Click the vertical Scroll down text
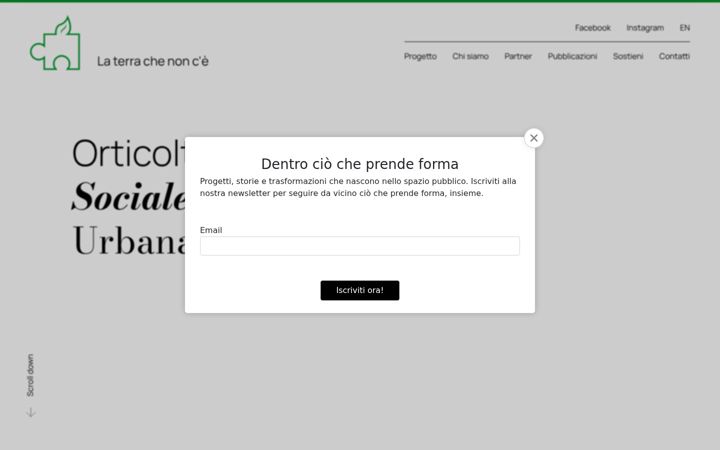 pos(30,375)
